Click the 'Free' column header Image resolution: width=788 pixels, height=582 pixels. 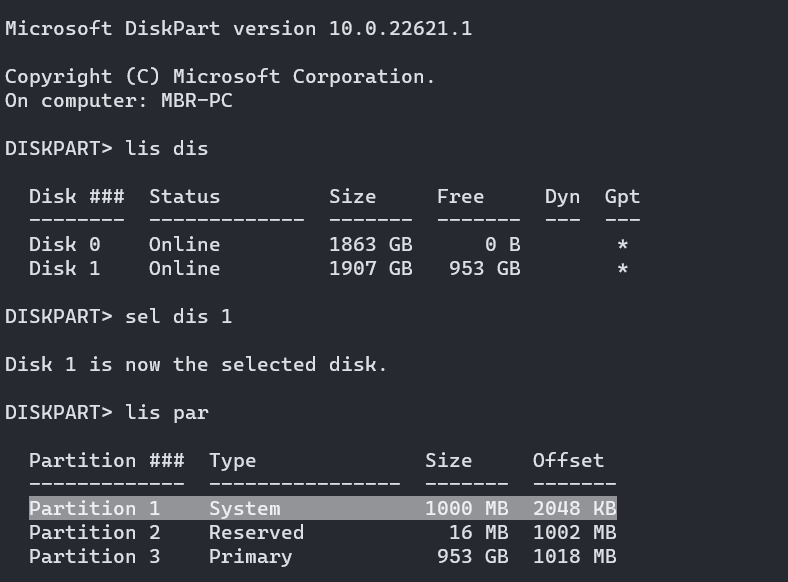pyautogui.click(x=460, y=197)
